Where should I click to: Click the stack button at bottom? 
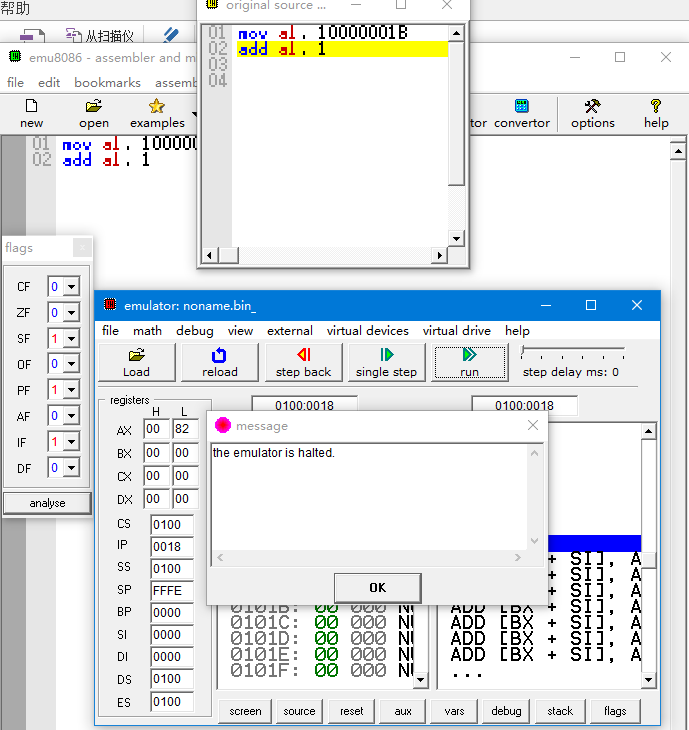coord(560,711)
